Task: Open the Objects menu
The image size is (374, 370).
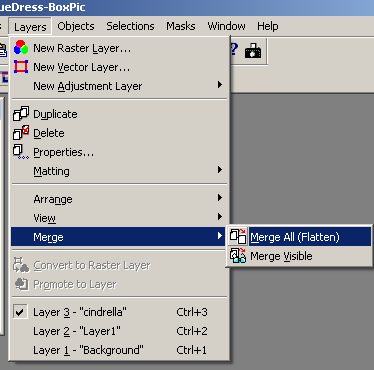Action: (x=76, y=26)
